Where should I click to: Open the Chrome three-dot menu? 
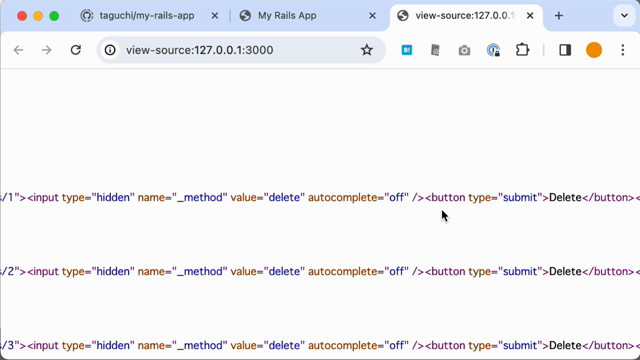click(622, 50)
